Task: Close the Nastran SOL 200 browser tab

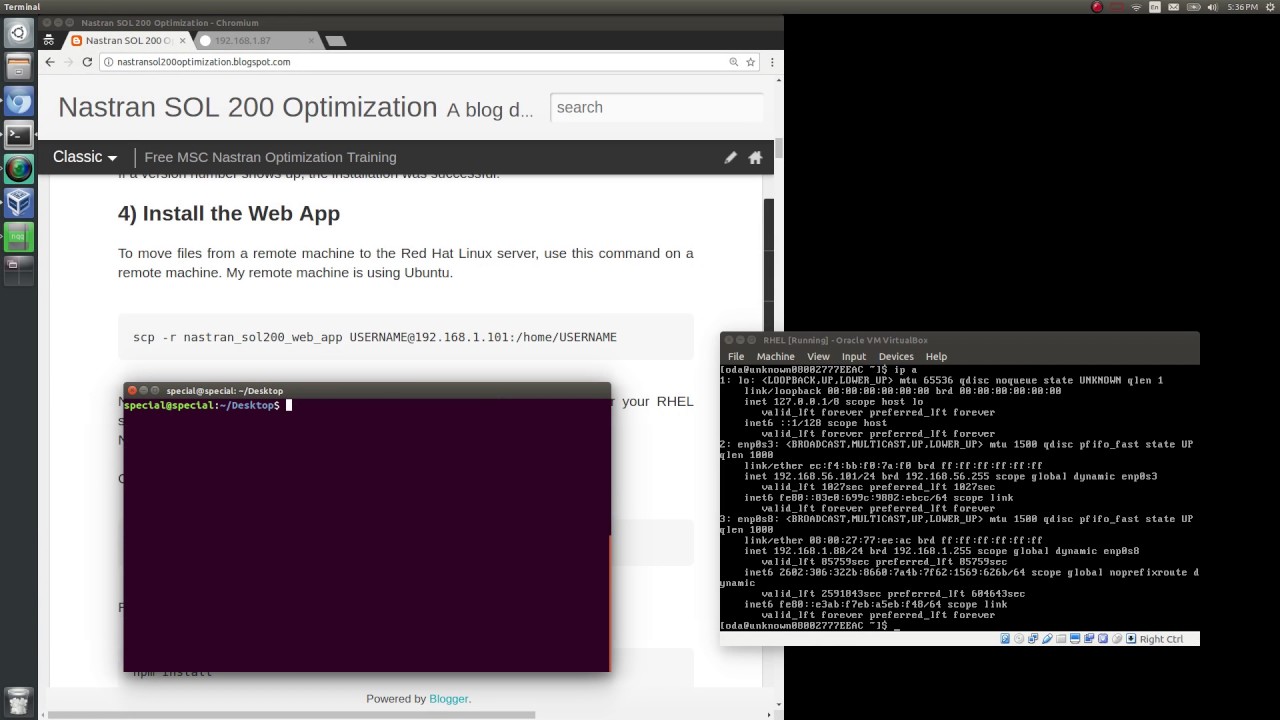Action: pyautogui.click(x=183, y=41)
